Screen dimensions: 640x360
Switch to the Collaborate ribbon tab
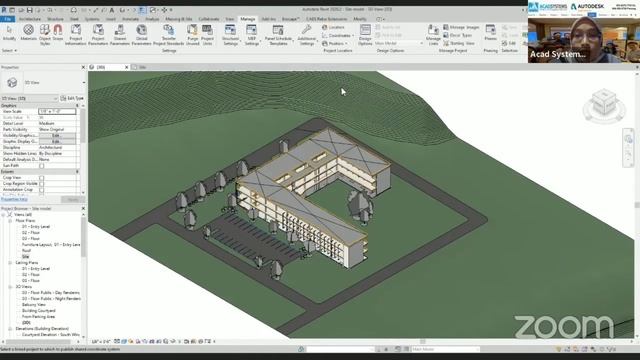(209, 19)
